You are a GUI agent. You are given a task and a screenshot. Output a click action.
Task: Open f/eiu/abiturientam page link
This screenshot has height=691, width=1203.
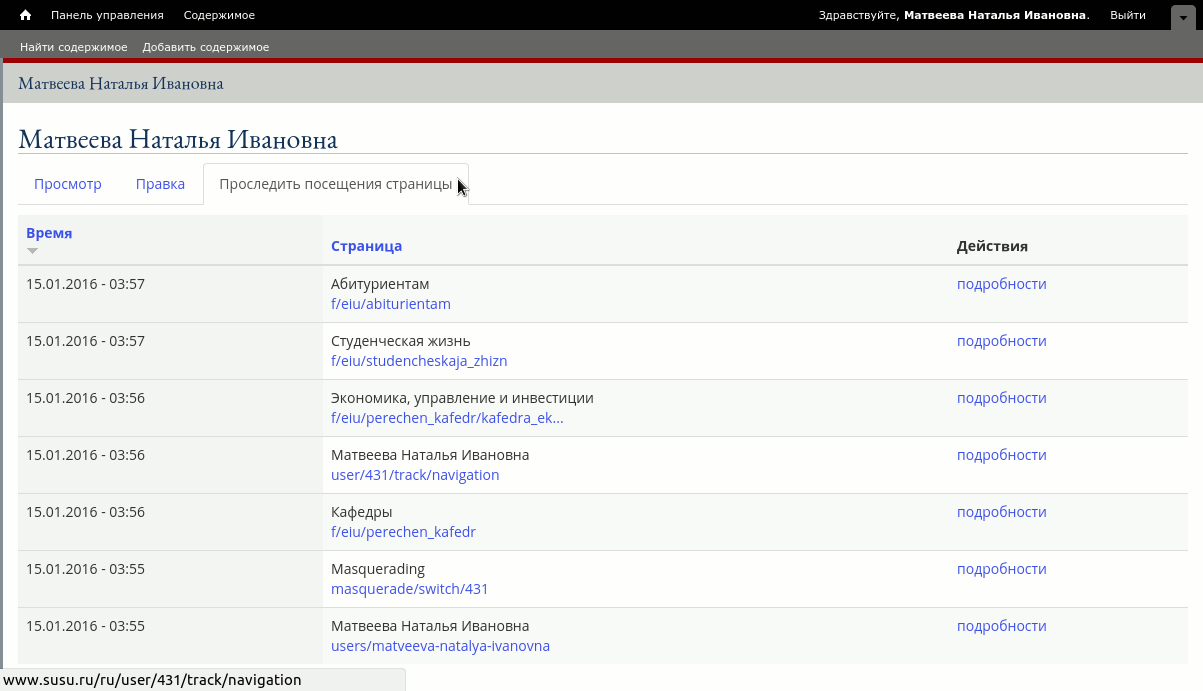coord(390,304)
